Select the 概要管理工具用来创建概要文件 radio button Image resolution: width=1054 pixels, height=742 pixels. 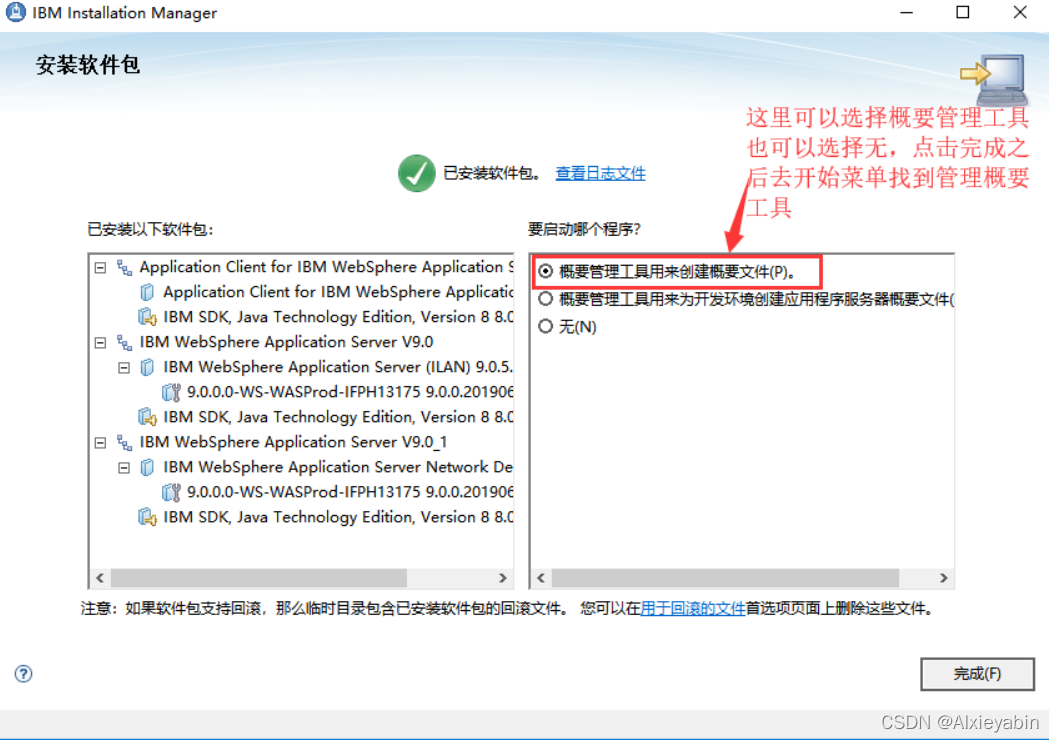(x=544, y=271)
